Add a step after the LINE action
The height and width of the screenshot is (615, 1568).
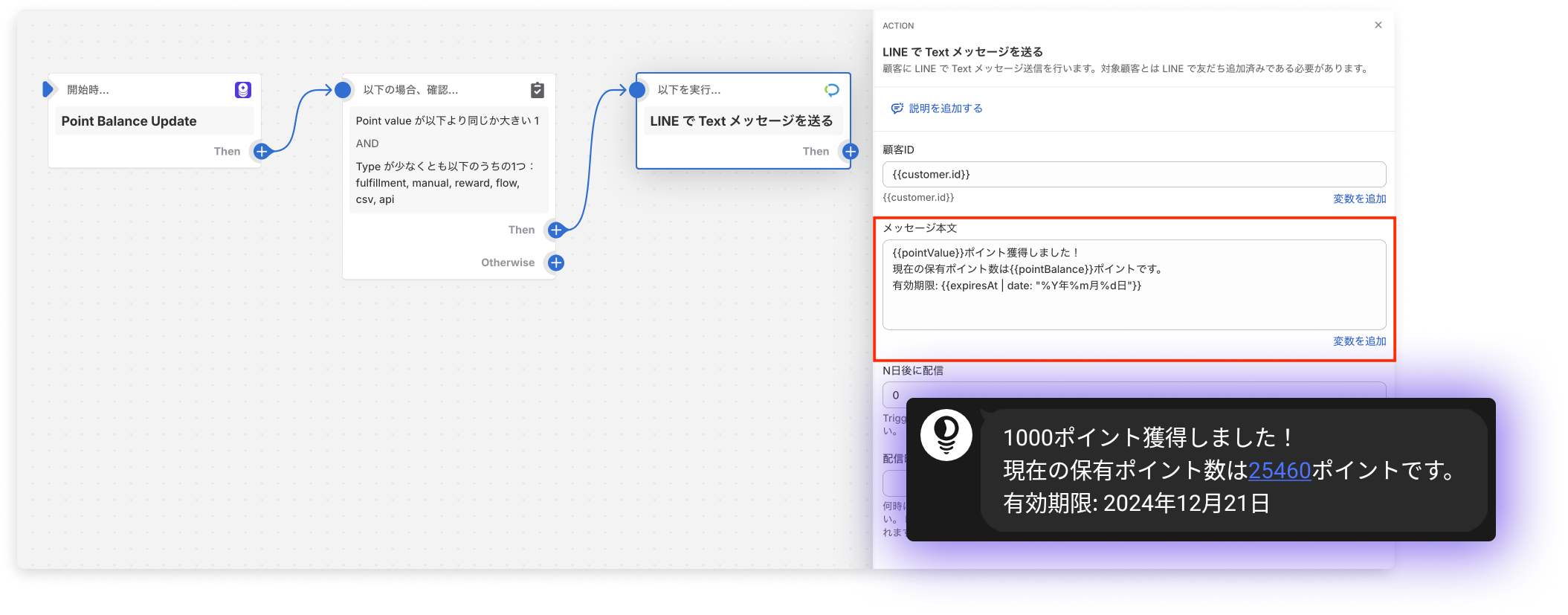(x=851, y=152)
